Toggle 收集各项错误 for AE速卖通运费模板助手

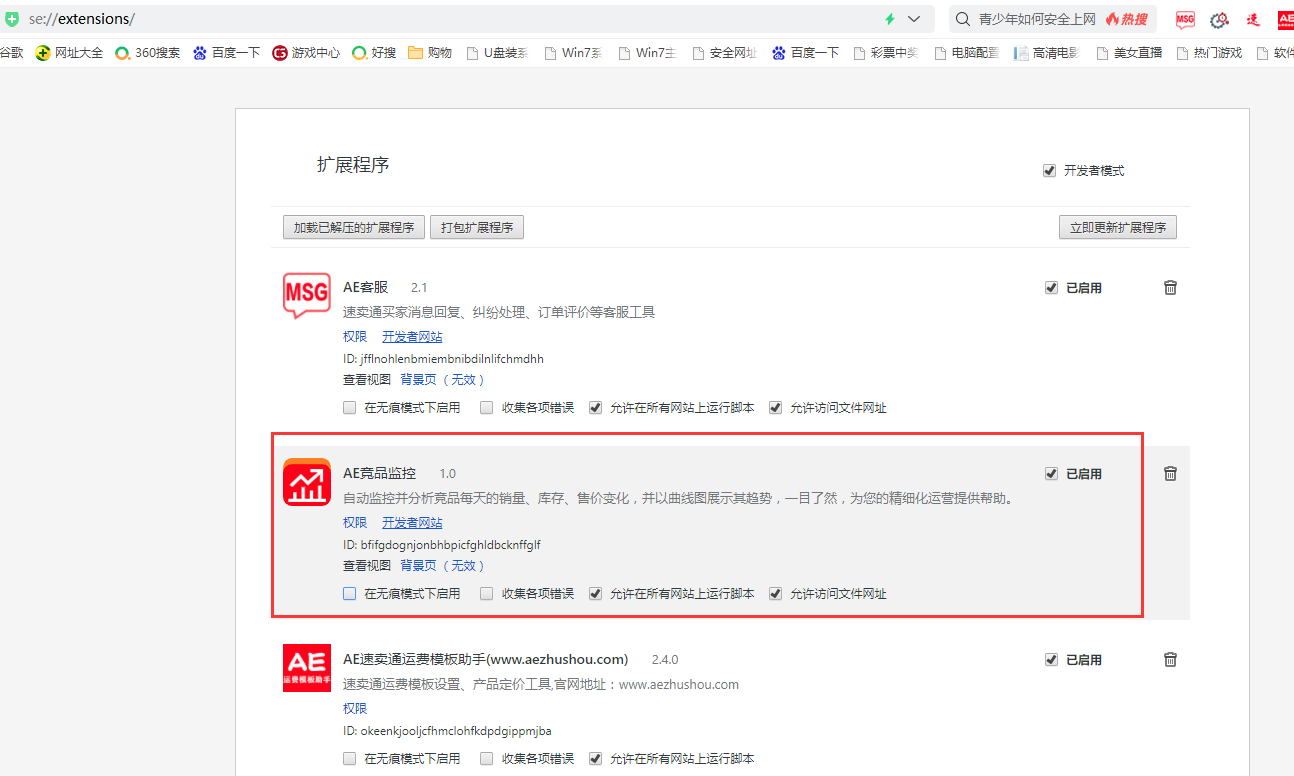[x=487, y=759]
